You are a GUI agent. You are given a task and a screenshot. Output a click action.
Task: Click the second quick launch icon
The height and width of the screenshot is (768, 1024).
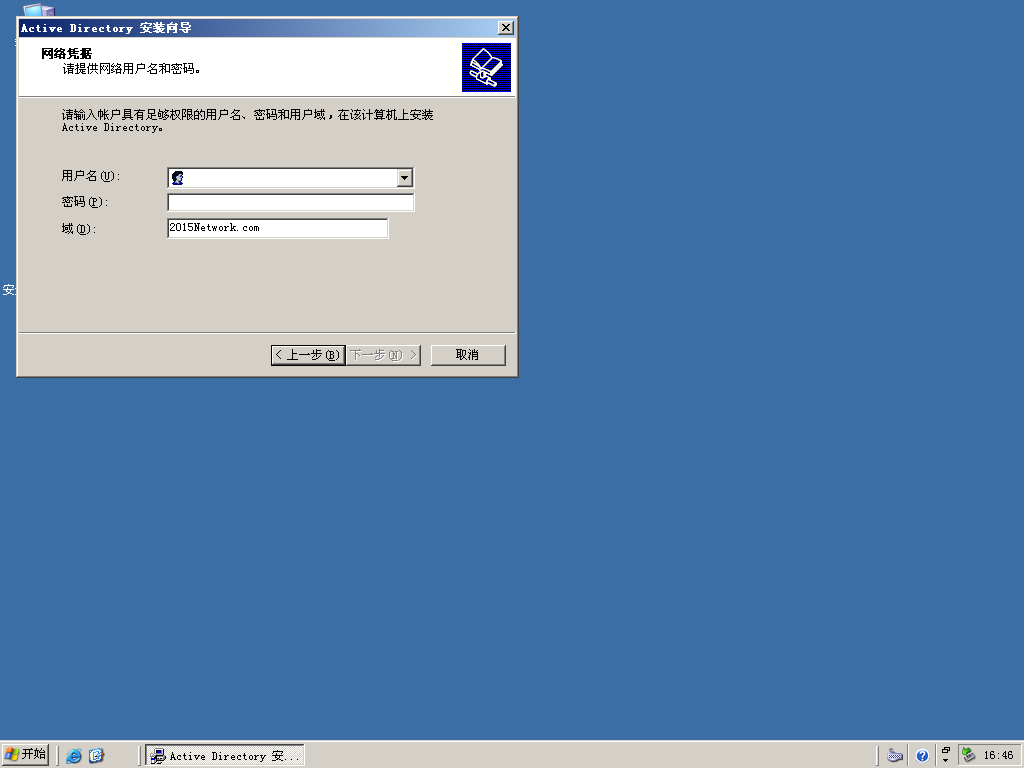(x=97, y=756)
